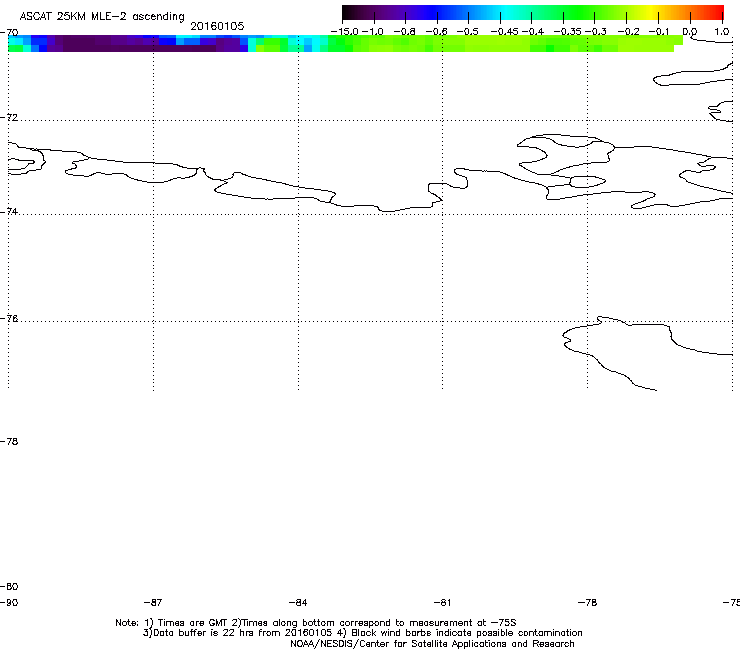The image size is (740, 650).
Task: Select the '-0.5' color scale label
Action: tap(467, 32)
